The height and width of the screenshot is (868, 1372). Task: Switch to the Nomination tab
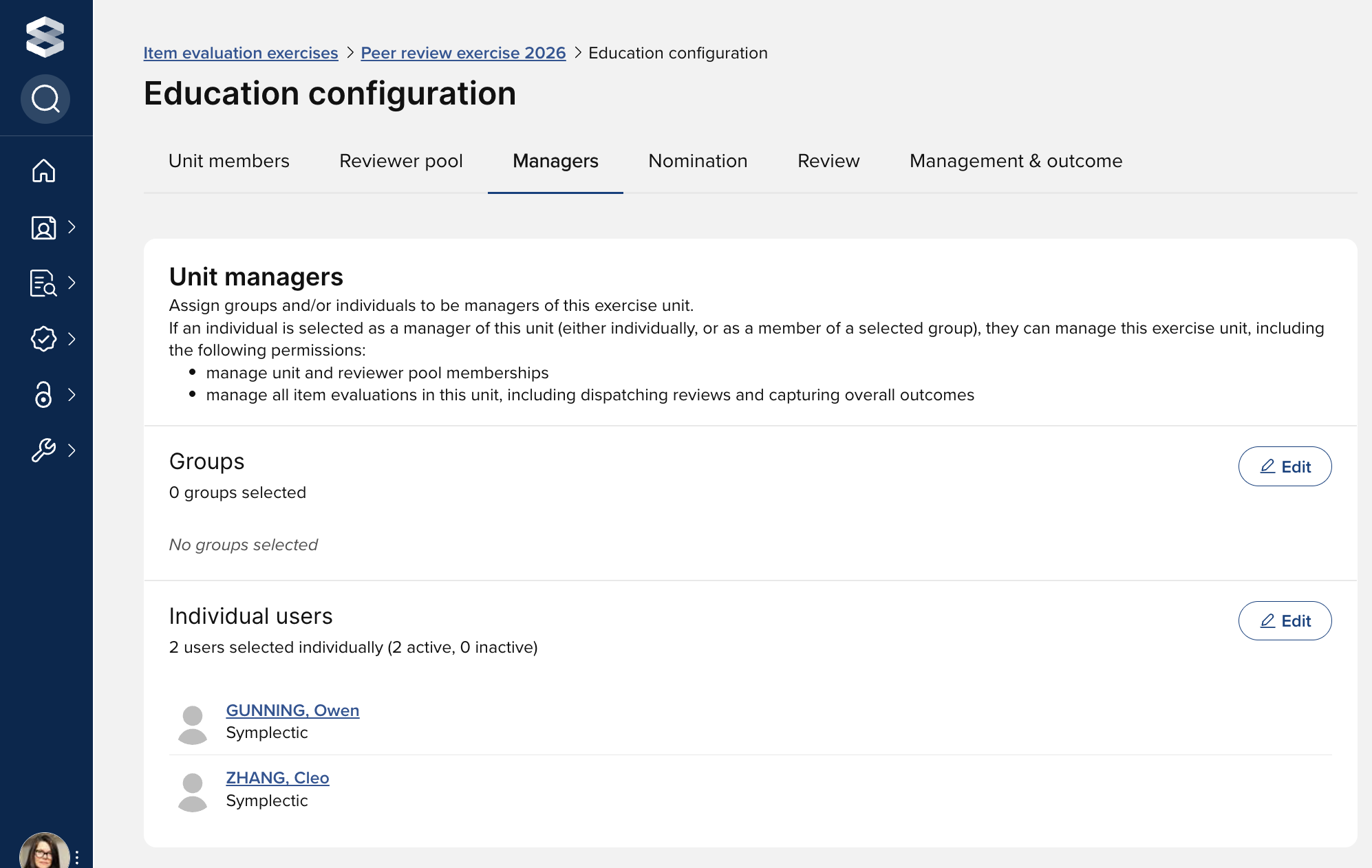(x=698, y=161)
